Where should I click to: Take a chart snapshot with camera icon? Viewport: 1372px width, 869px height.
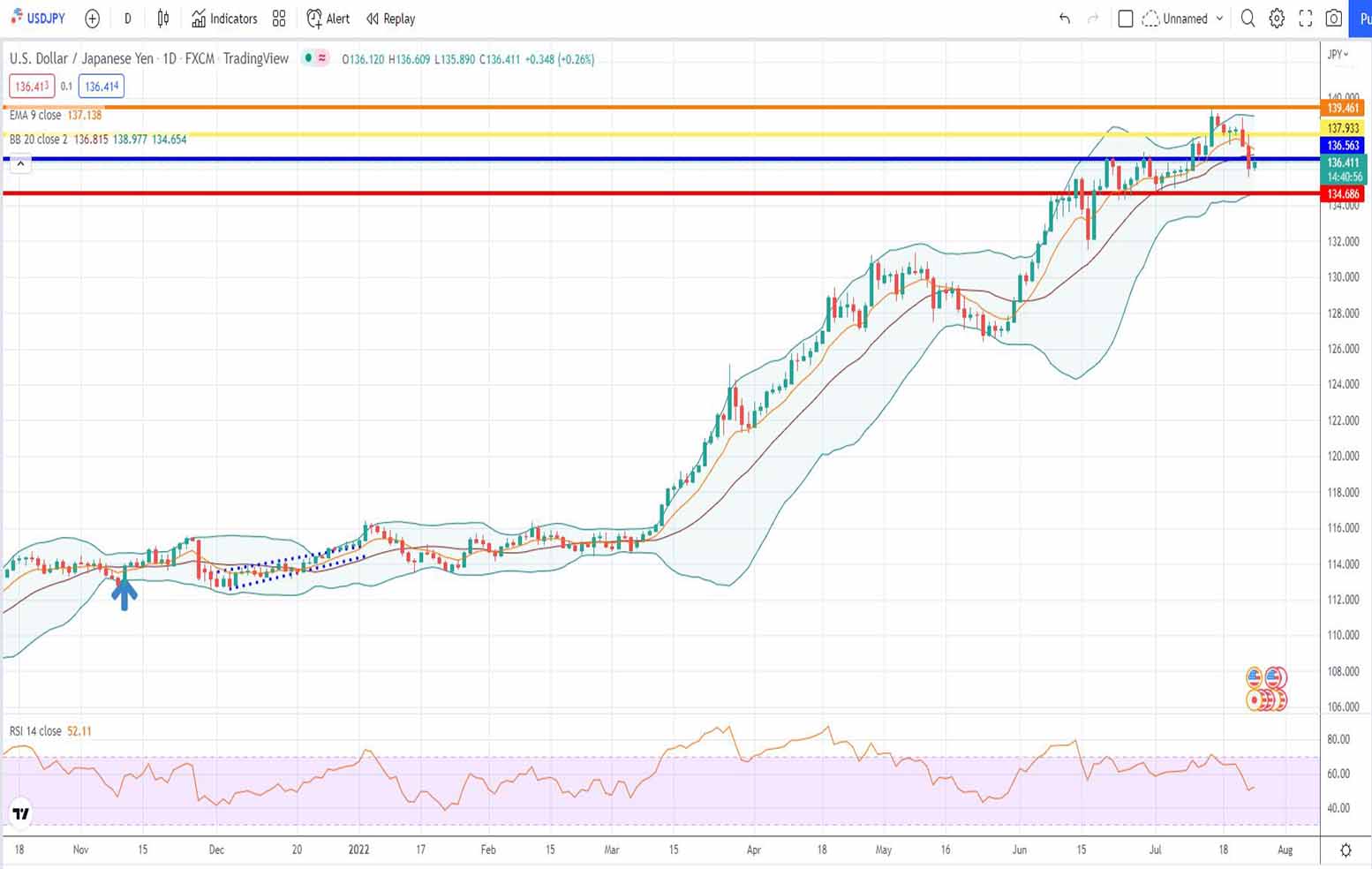(1334, 19)
